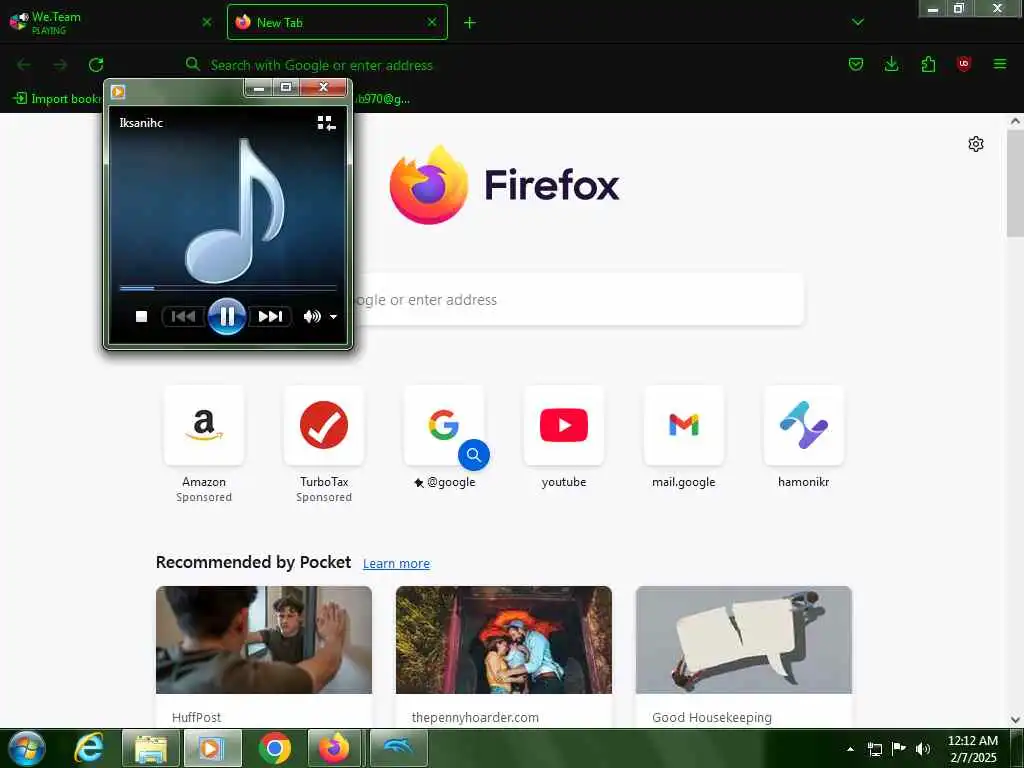Reload the current Firefox page
1024x768 pixels.
(x=96, y=65)
